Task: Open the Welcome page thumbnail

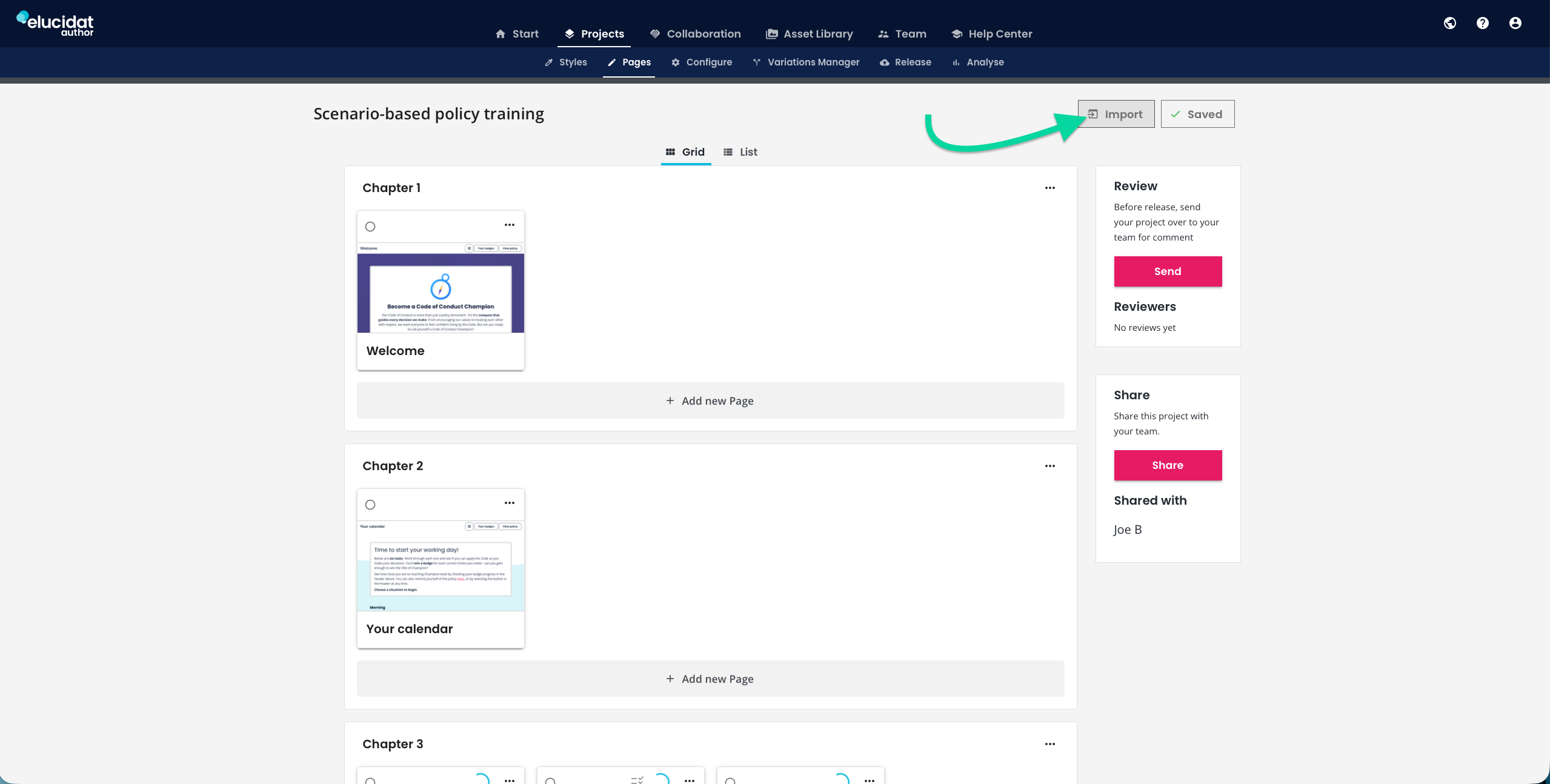Action: tap(441, 288)
